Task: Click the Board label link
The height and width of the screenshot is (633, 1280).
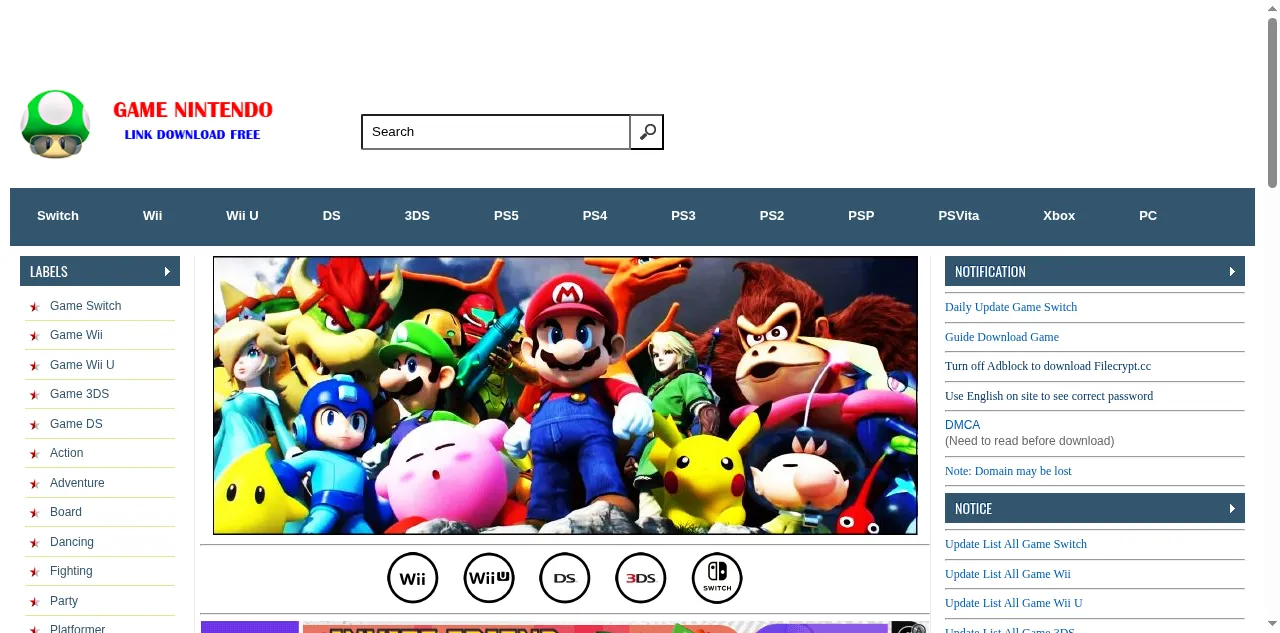Action: [66, 512]
